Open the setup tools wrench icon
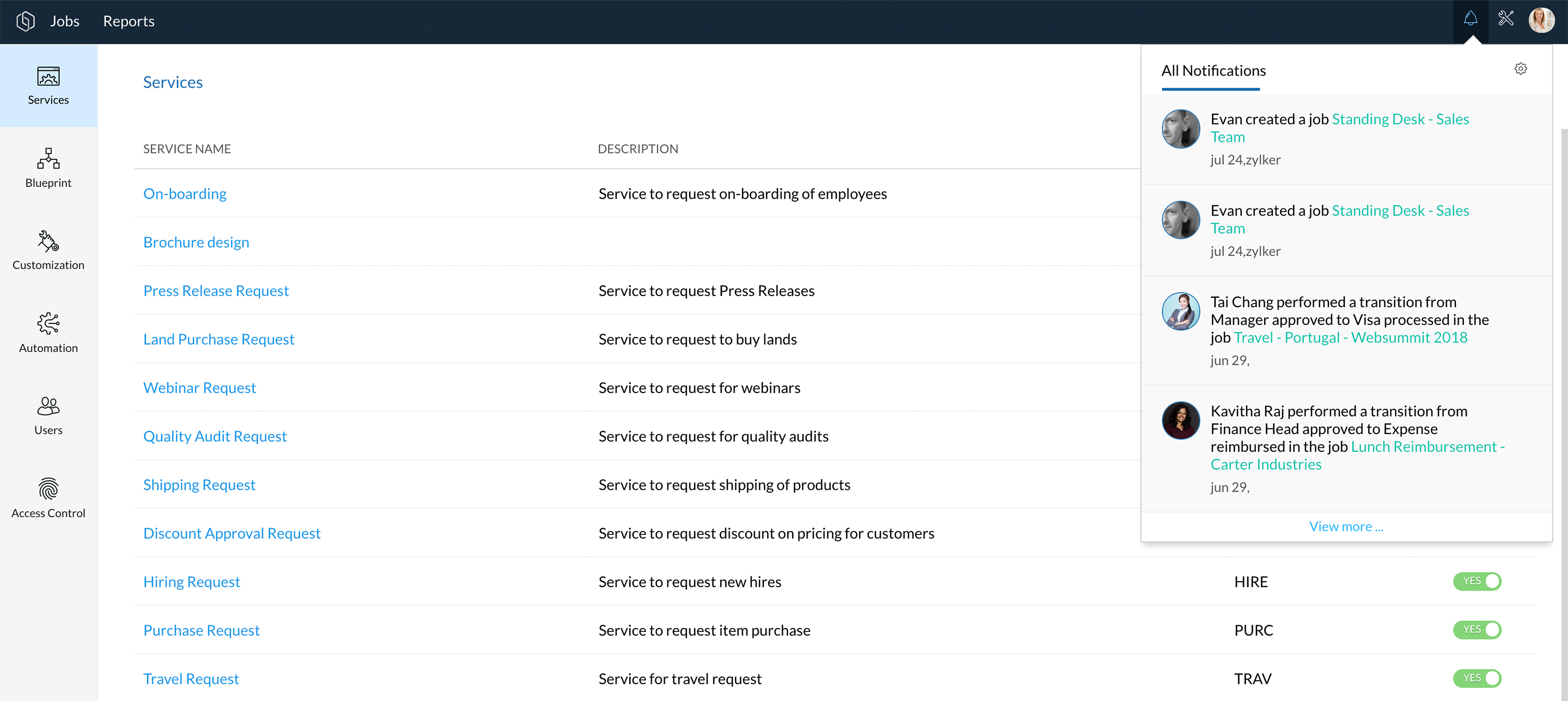The width and height of the screenshot is (1568, 701). (x=1505, y=20)
